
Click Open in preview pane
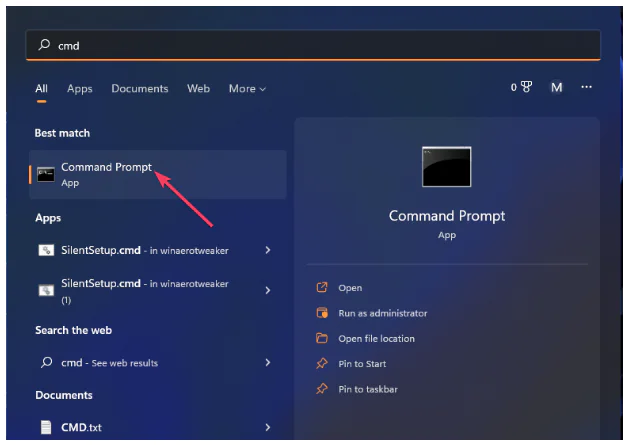coord(350,288)
